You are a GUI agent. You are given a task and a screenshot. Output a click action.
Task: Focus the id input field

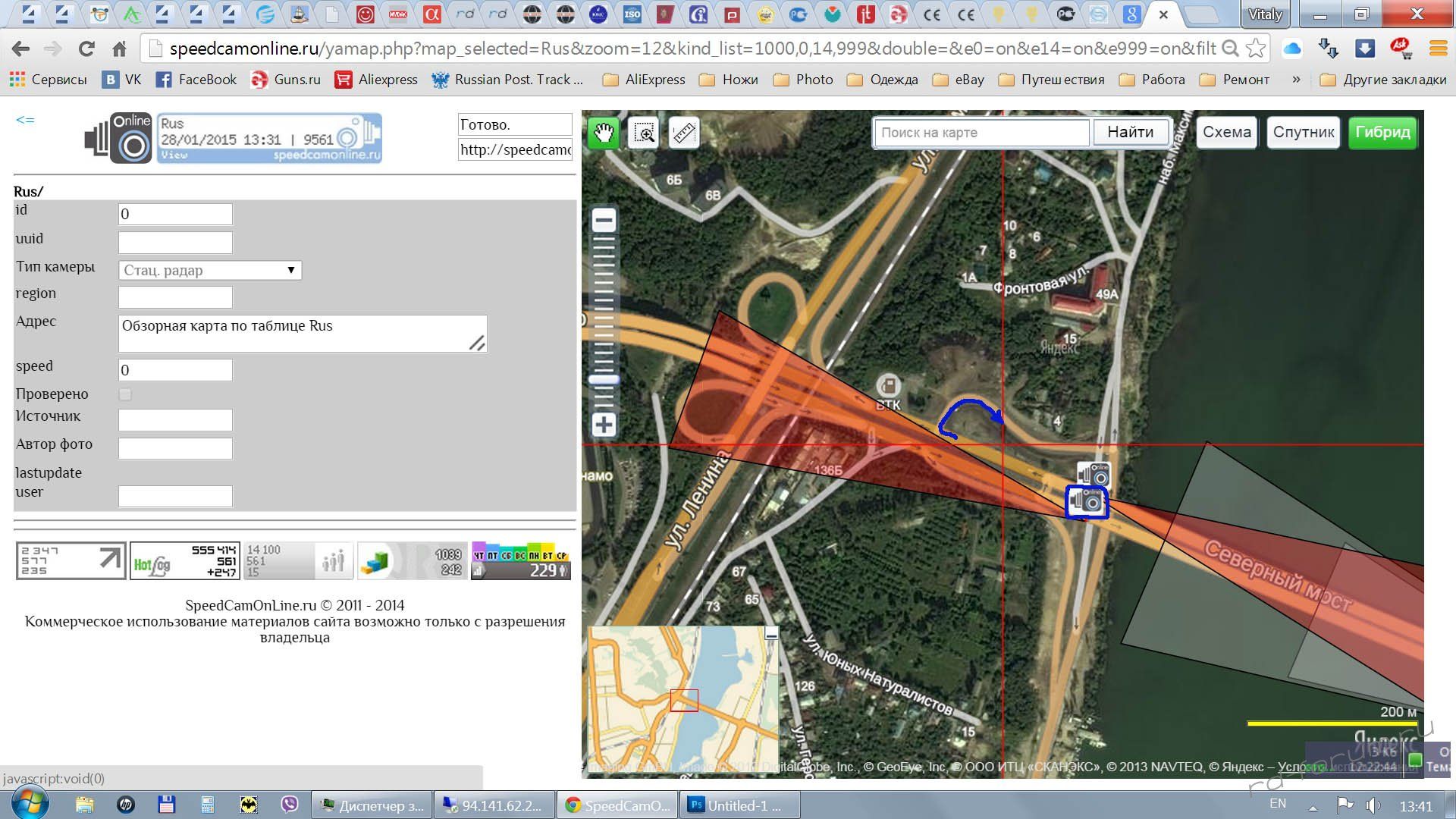pyautogui.click(x=175, y=214)
